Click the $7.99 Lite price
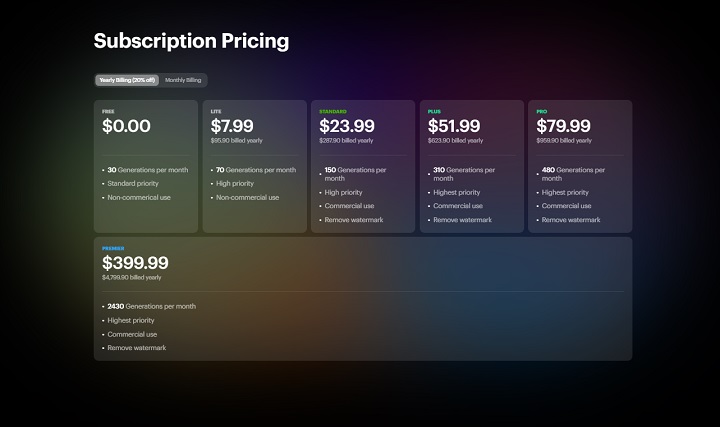Viewport: 720px width, 427px height. coord(232,127)
